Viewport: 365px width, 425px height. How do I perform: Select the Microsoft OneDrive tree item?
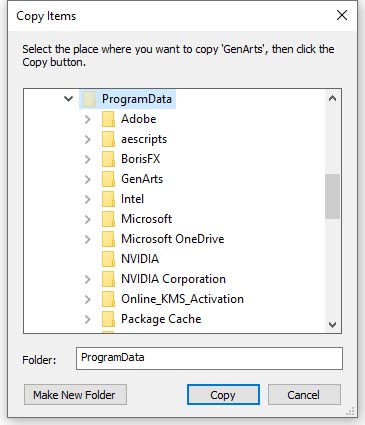click(163, 239)
